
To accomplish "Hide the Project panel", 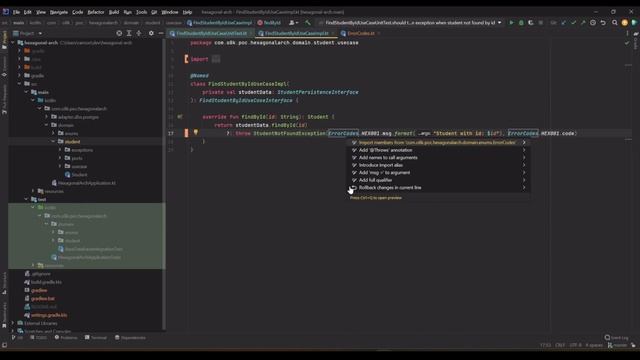I will tap(161, 33).
